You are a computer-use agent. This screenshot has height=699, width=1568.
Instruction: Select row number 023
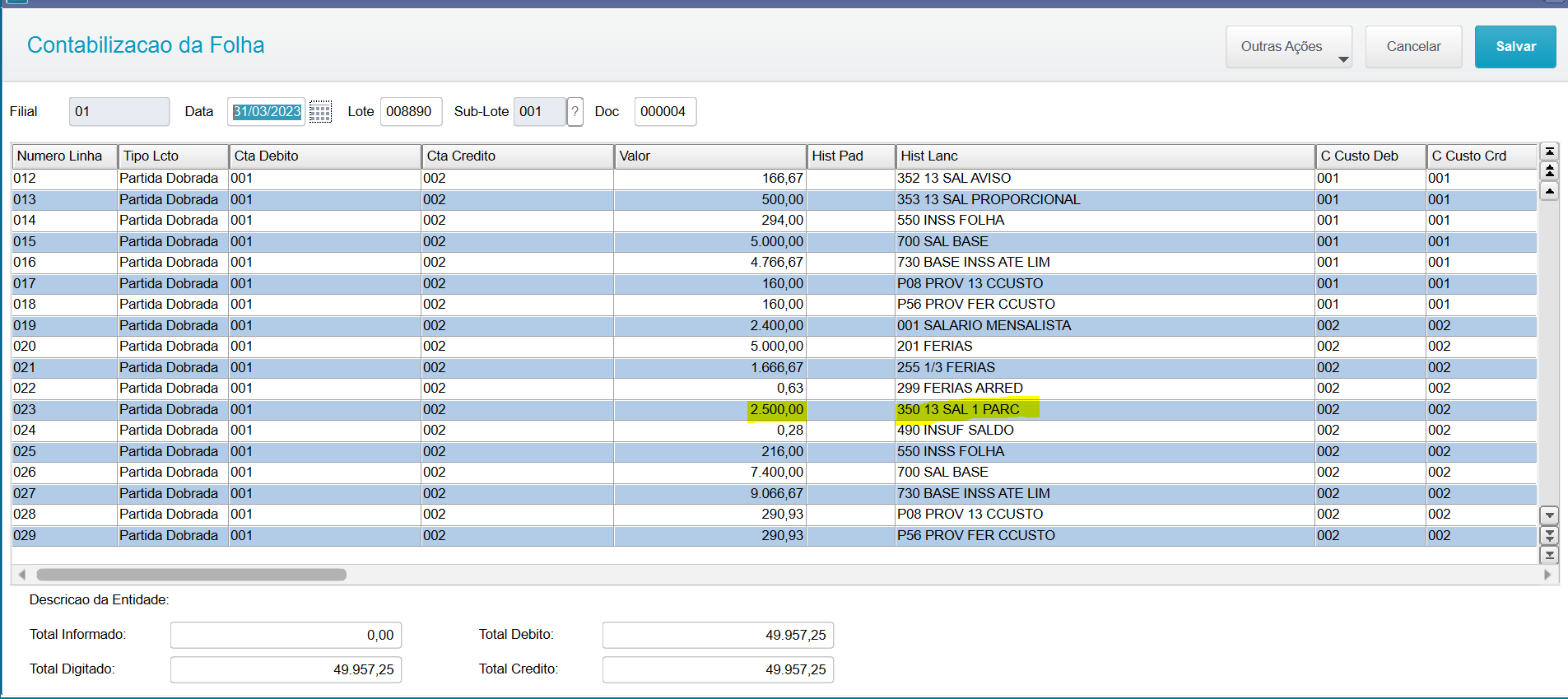coord(64,409)
